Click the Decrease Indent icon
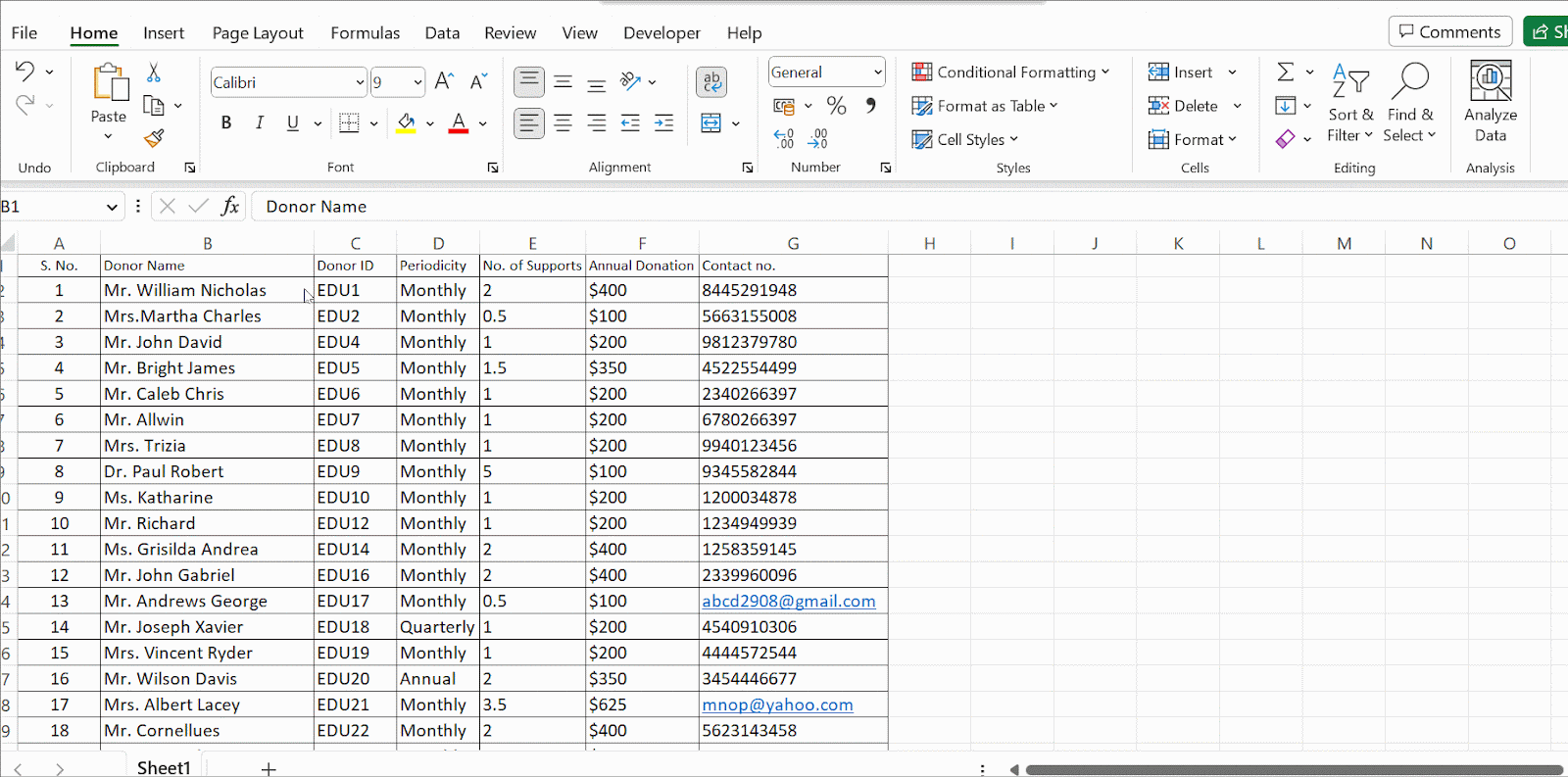Image resolution: width=1568 pixels, height=777 pixels. click(x=630, y=123)
